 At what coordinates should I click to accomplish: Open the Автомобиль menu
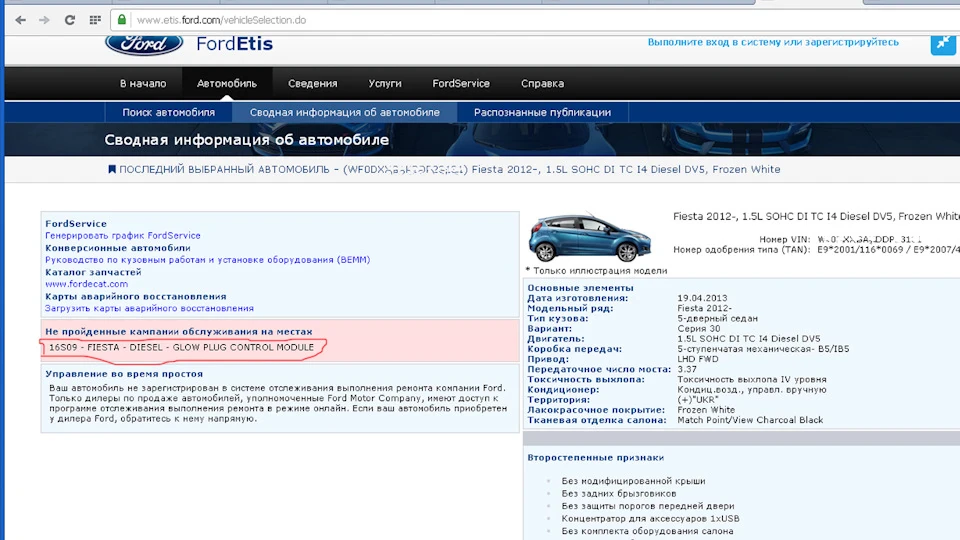[227, 83]
